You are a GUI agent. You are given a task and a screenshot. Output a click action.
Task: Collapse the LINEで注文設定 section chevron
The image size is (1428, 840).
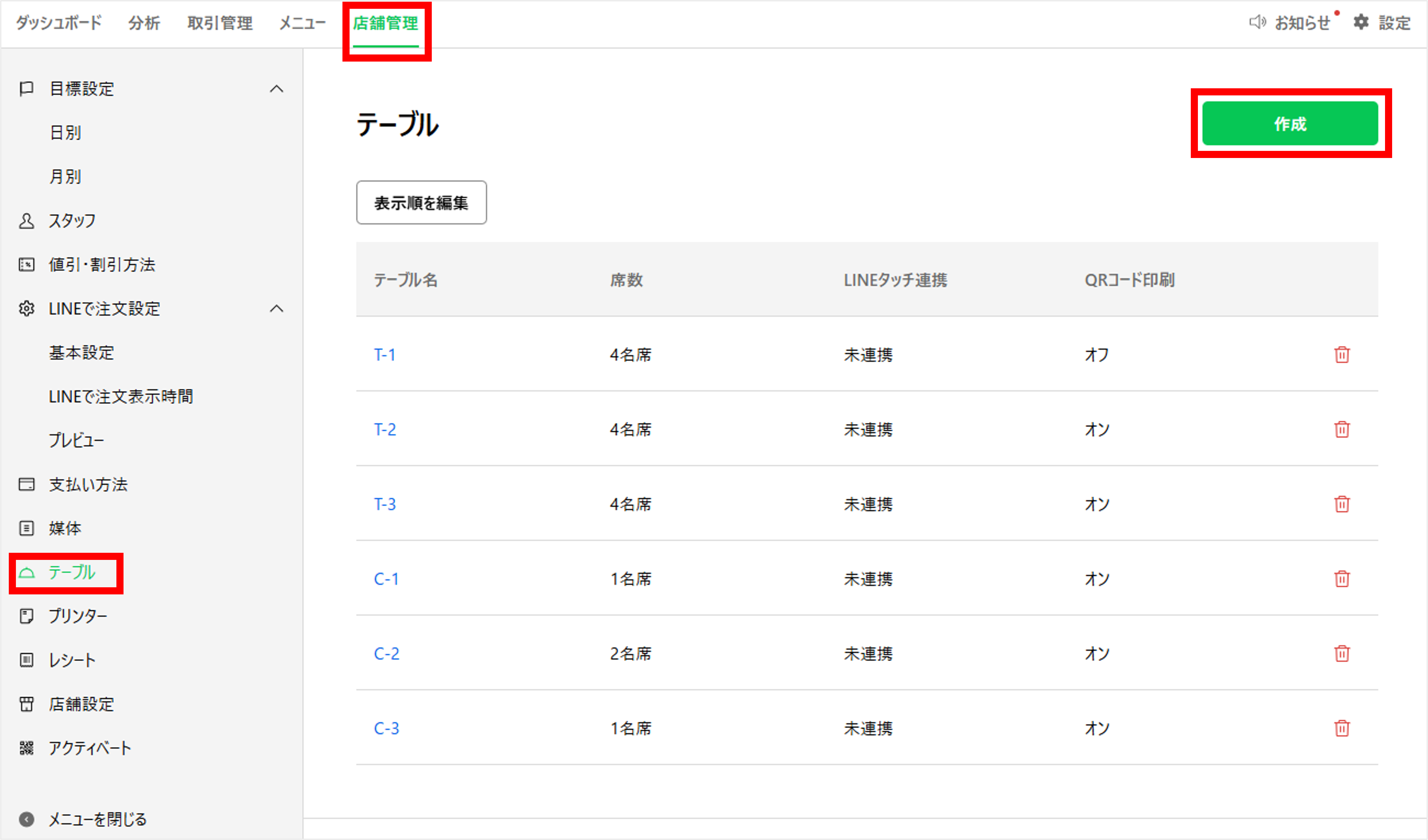276,309
